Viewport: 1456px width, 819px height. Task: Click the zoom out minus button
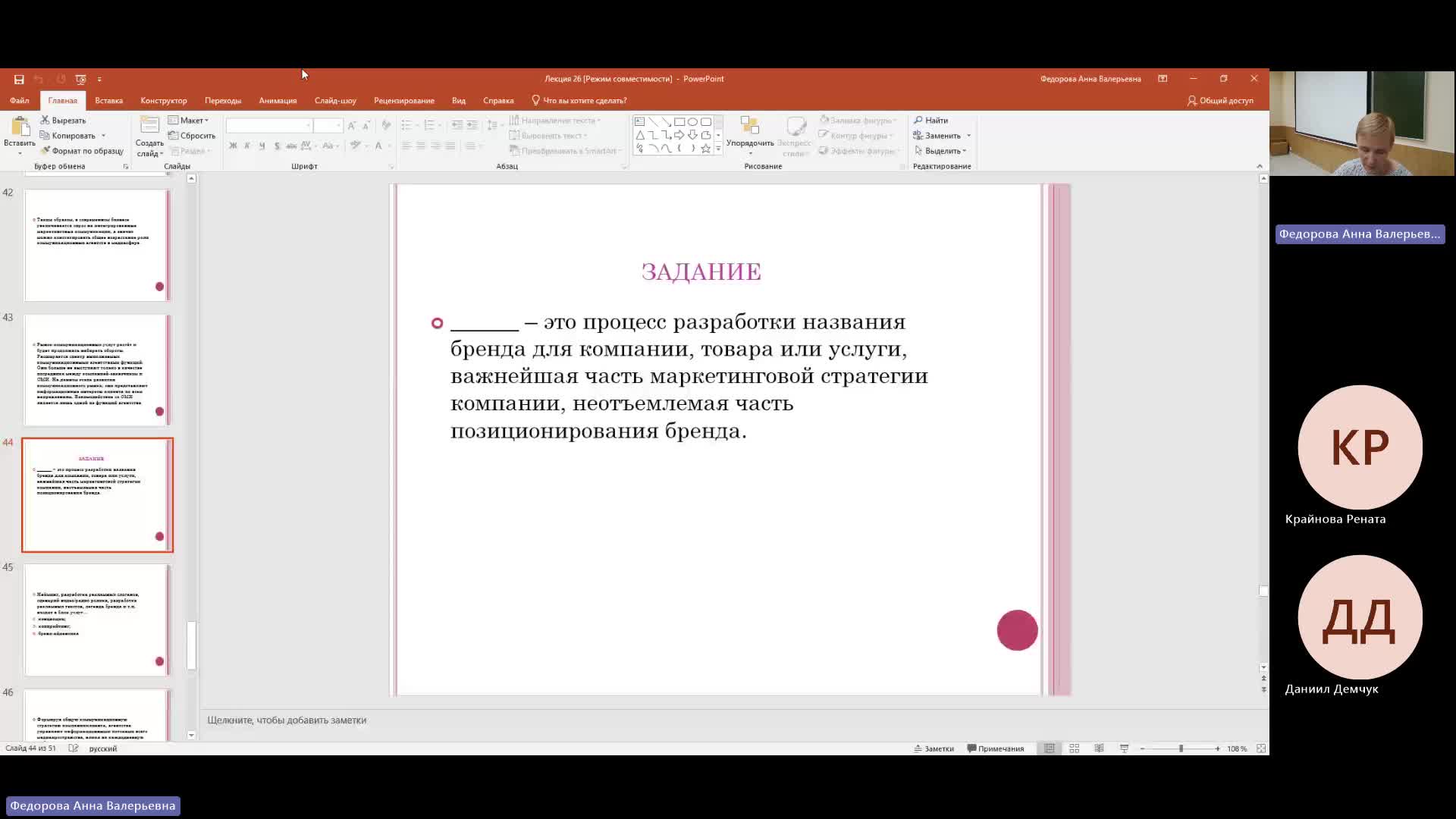coord(1142,748)
